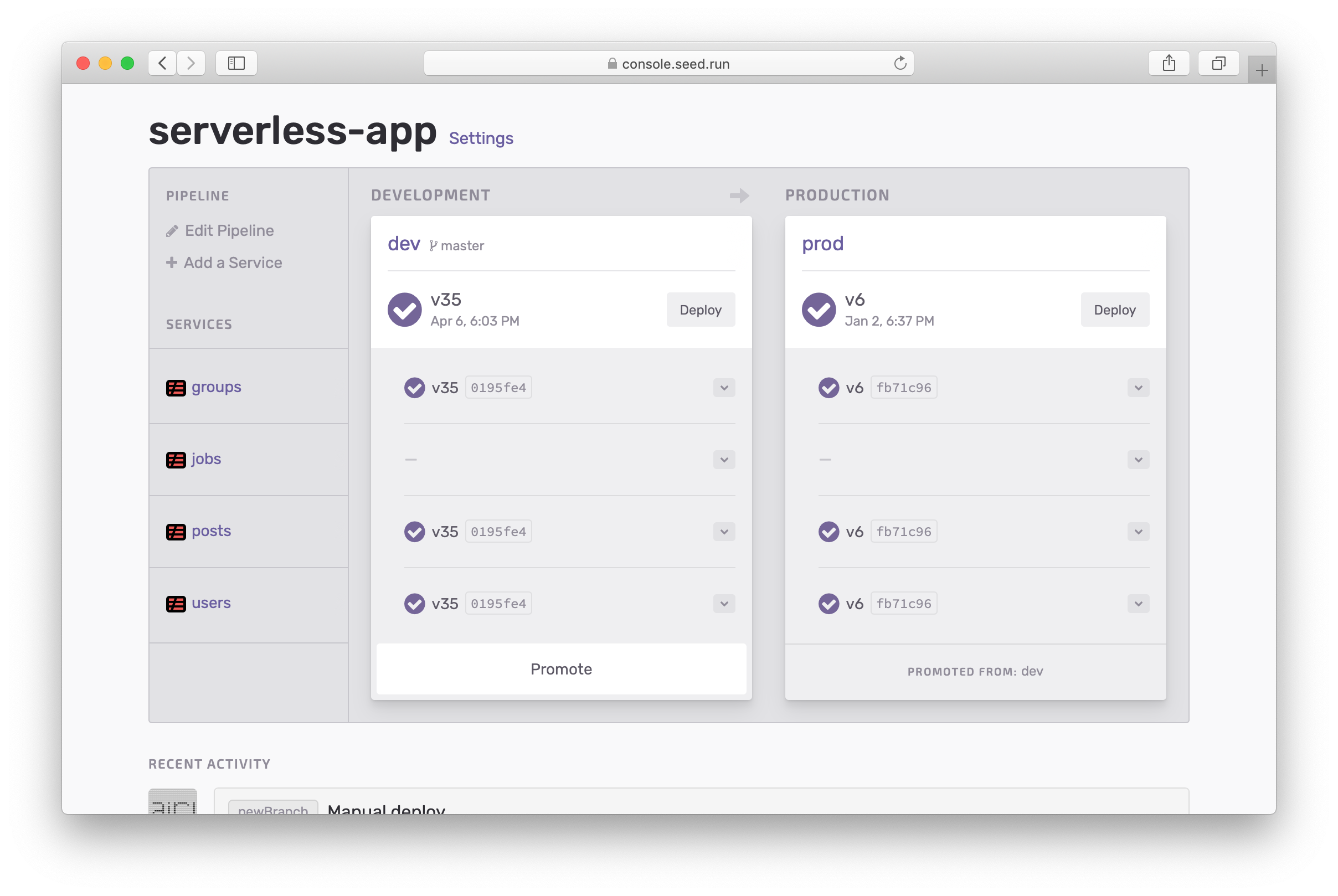
Task: Click the Promote button in dev stage
Action: pos(560,669)
